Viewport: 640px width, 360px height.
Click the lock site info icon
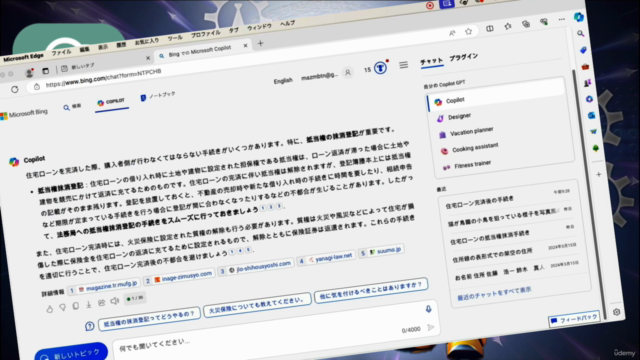tap(37, 86)
